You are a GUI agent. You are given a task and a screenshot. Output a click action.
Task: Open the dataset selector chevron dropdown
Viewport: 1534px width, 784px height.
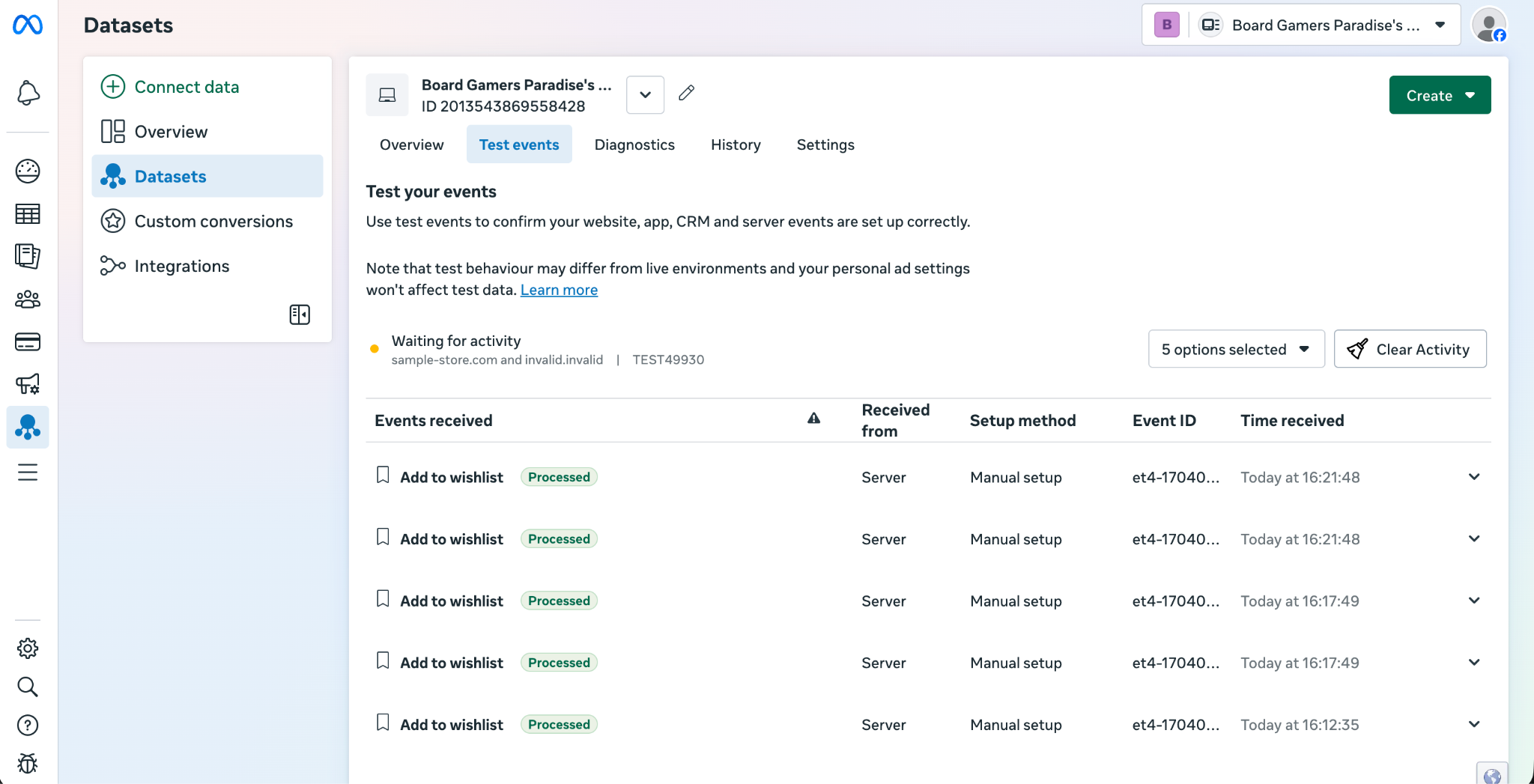coord(645,95)
